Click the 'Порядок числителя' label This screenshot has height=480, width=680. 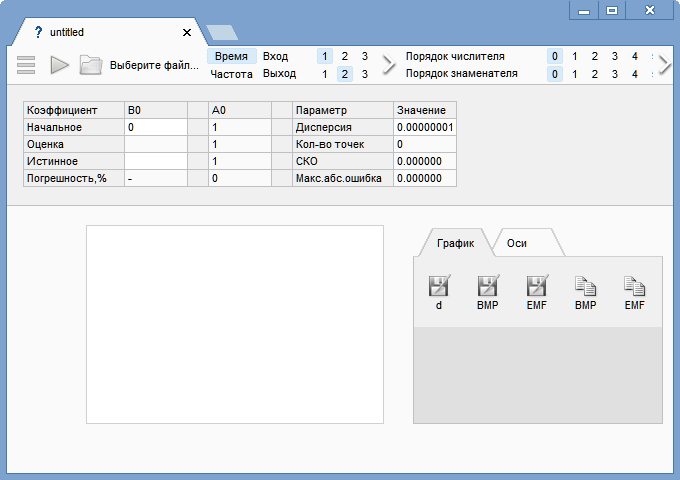[455, 56]
